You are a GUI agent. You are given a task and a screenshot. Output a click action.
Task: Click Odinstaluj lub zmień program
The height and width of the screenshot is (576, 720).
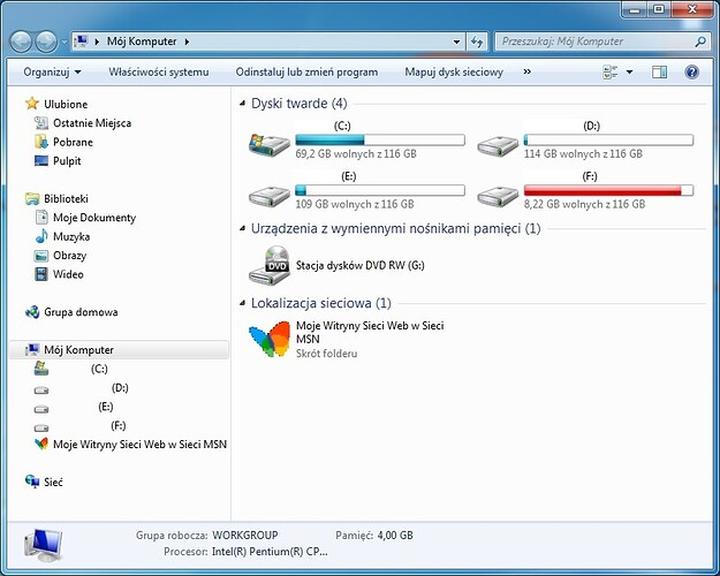(306, 72)
